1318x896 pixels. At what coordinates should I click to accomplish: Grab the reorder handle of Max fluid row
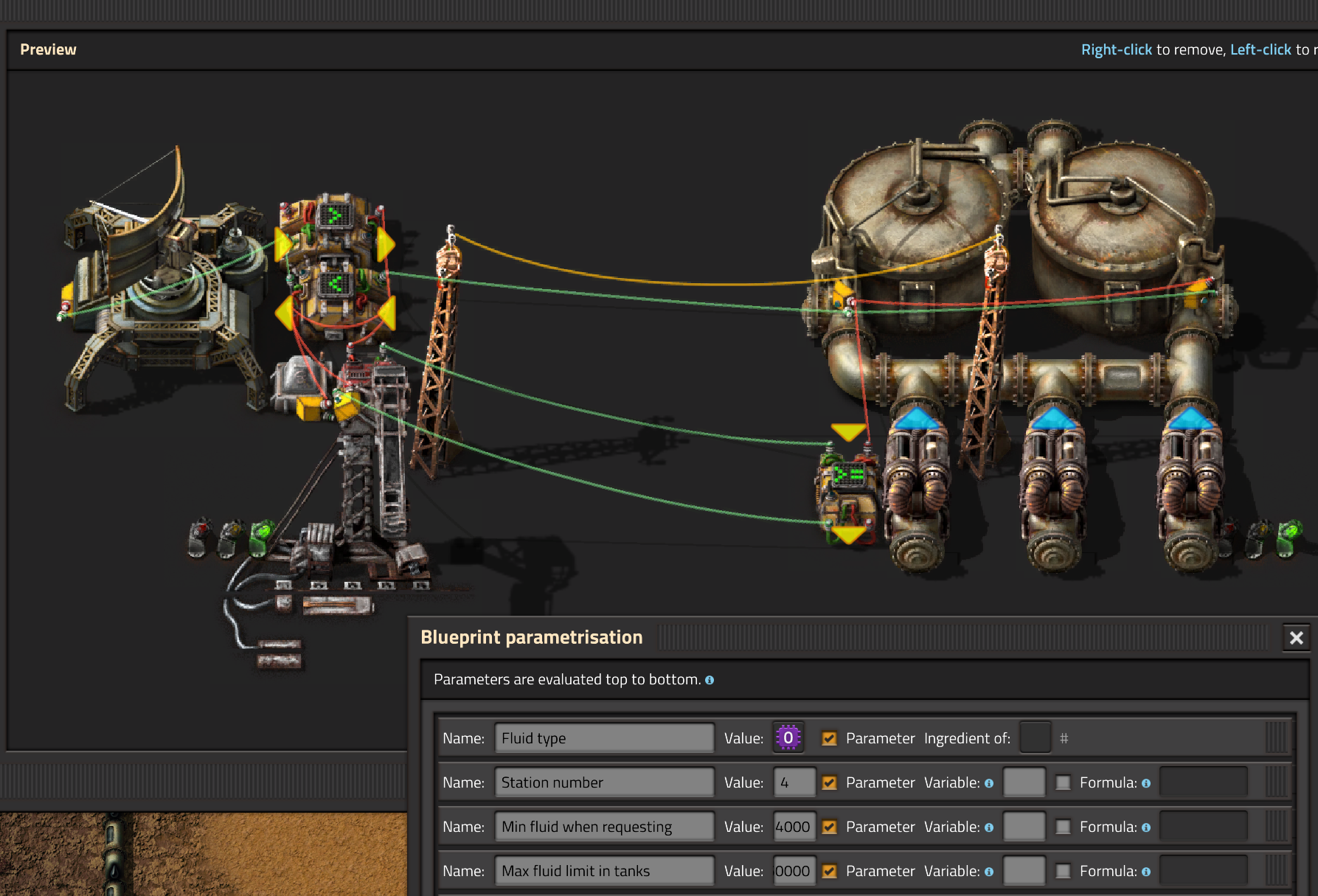1276,870
